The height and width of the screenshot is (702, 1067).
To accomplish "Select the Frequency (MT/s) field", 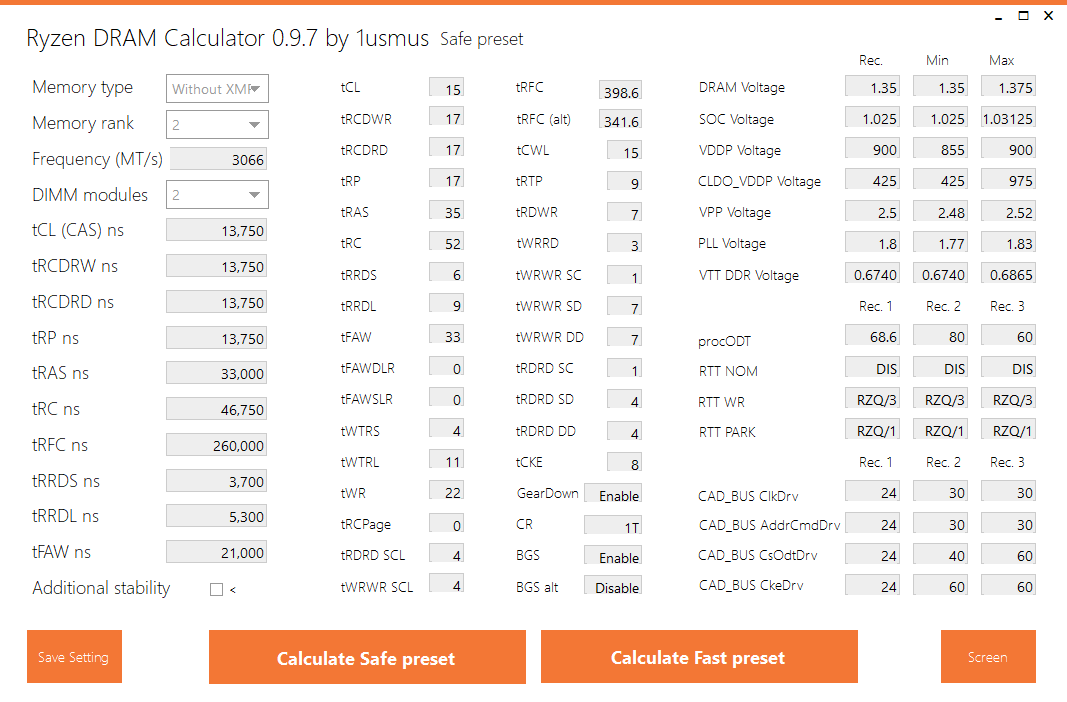I will (218, 158).
